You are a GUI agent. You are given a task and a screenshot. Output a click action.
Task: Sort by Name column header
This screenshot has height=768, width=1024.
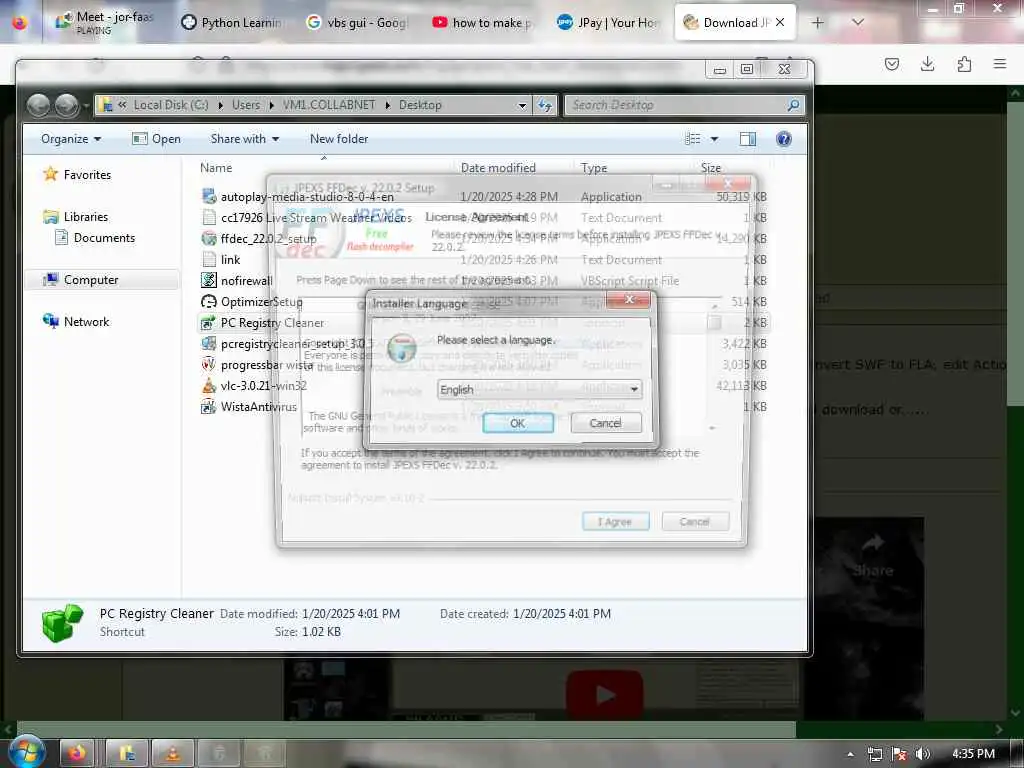click(x=216, y=168)
